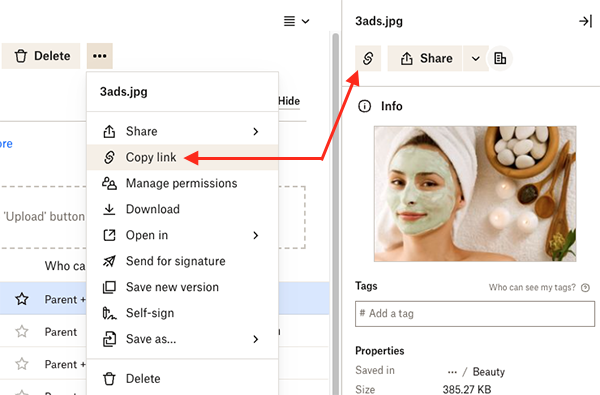
Task: Select Send for signature option
Action: coord(183,261)
